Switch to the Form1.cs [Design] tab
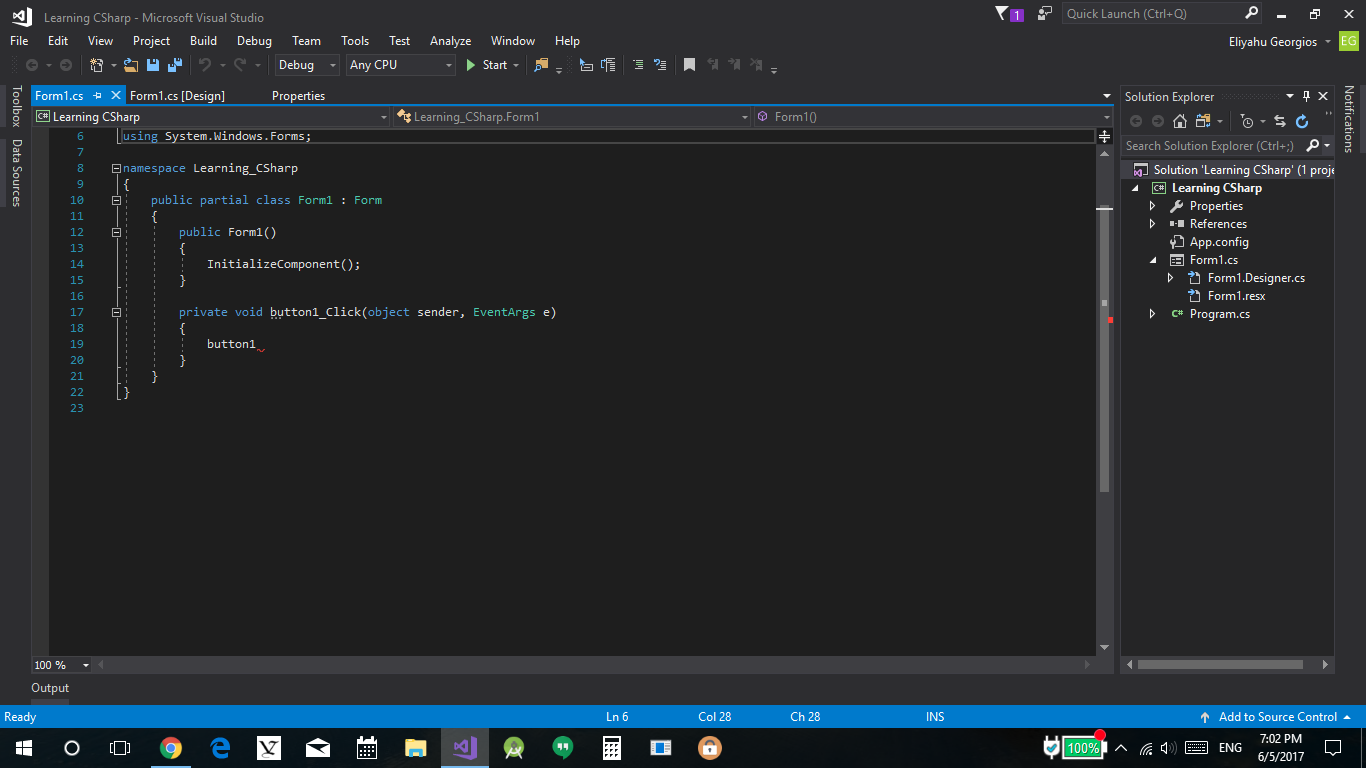 [177, 96]
